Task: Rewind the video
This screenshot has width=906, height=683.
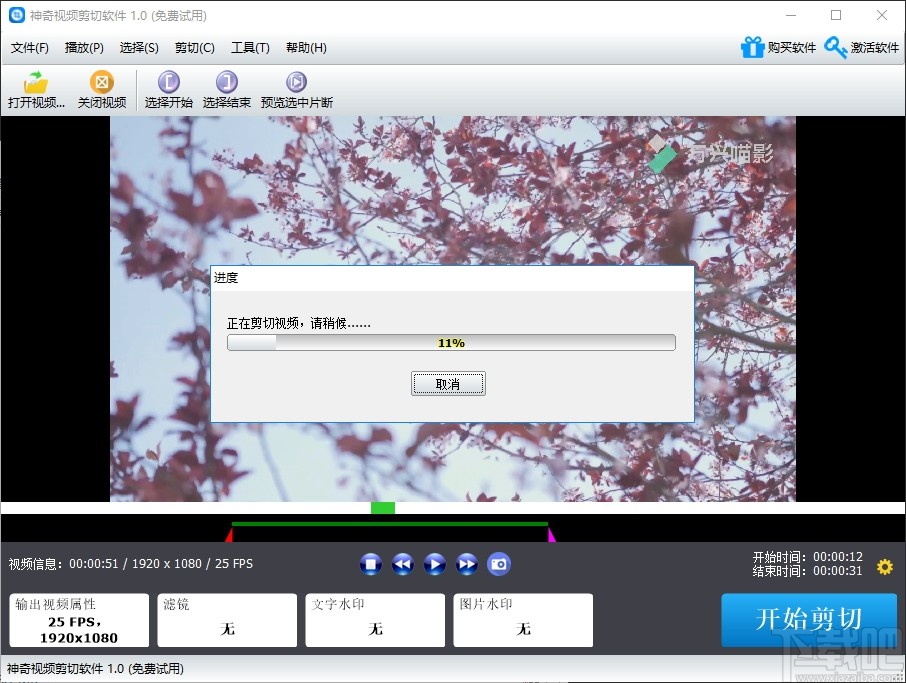Action: (x=403, y=564)
